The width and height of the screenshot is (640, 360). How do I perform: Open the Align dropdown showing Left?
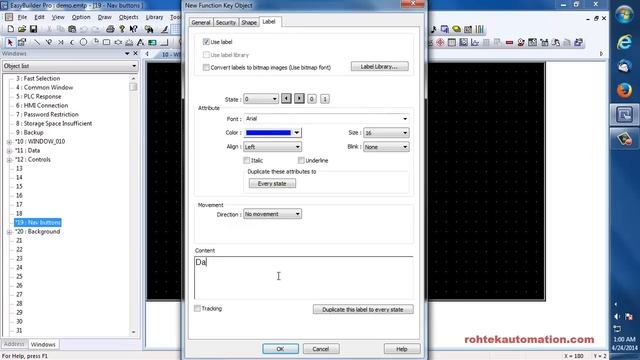272,147
